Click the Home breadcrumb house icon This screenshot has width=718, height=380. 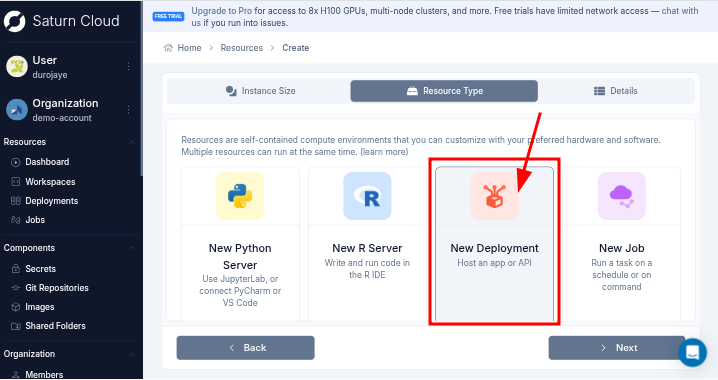coord(168,48)
